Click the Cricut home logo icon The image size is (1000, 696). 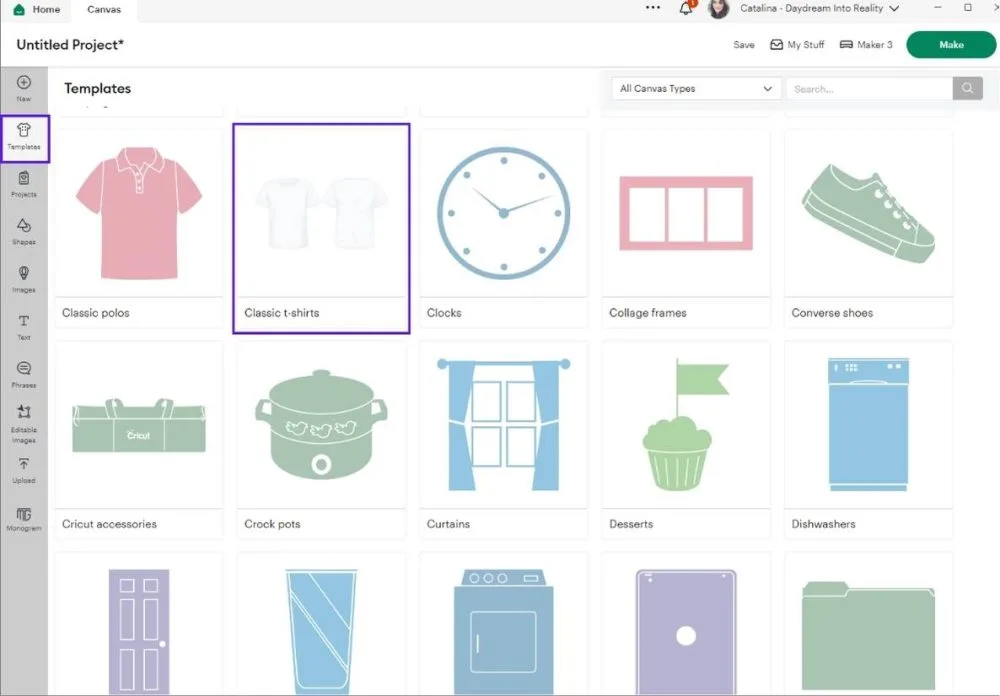click(19, 10)
